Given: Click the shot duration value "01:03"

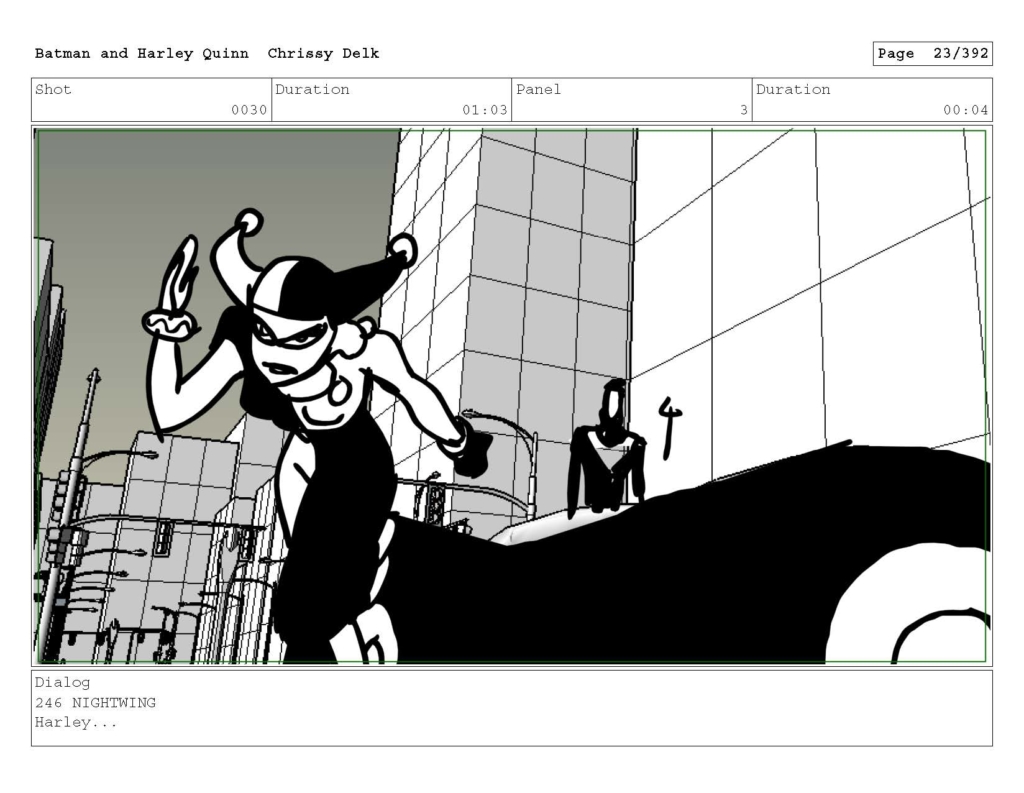Looking at the screenshot, I should click(485, 110).
